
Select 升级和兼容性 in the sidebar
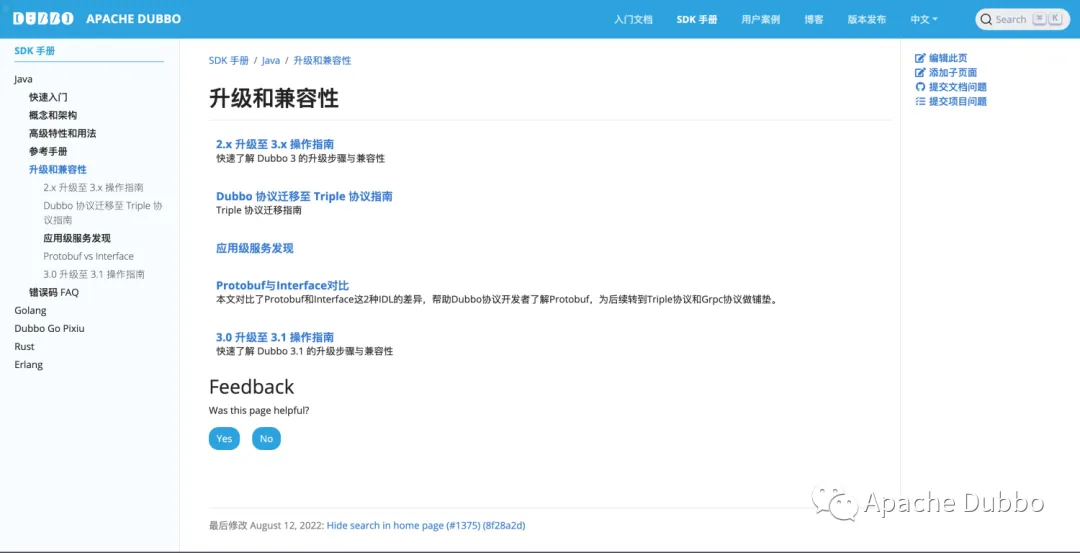[58, 169]
